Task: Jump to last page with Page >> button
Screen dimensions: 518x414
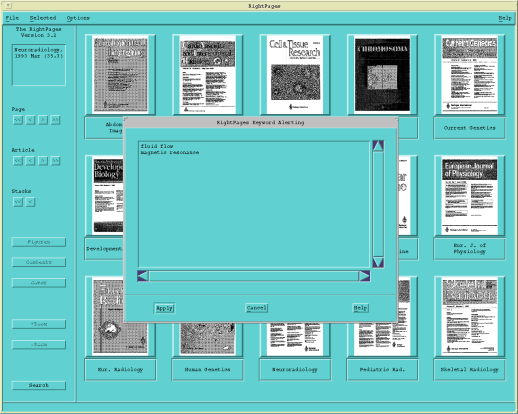Action: (56, 120)
